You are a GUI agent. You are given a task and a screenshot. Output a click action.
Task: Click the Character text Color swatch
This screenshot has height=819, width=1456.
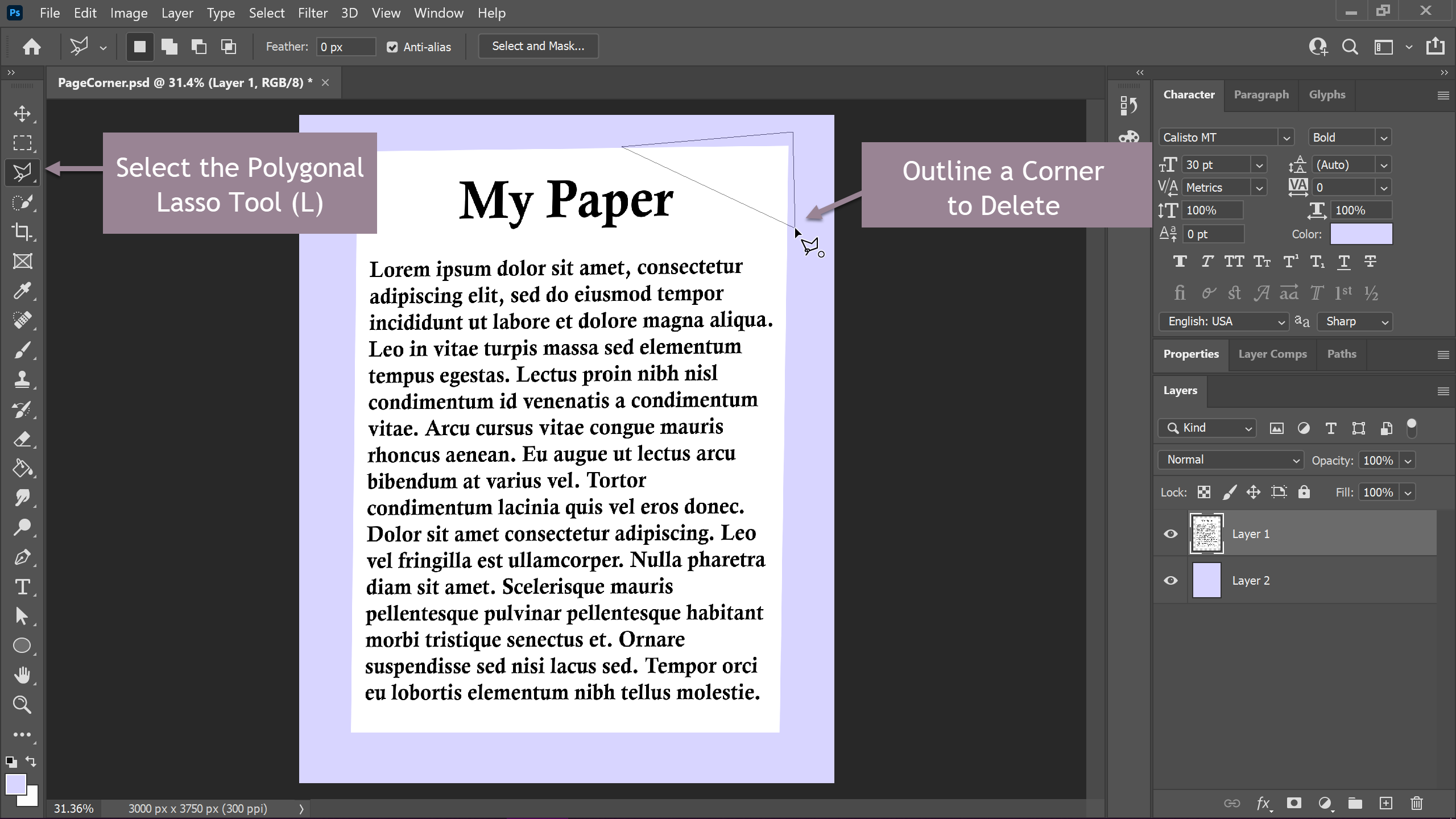pos(1361,234)
